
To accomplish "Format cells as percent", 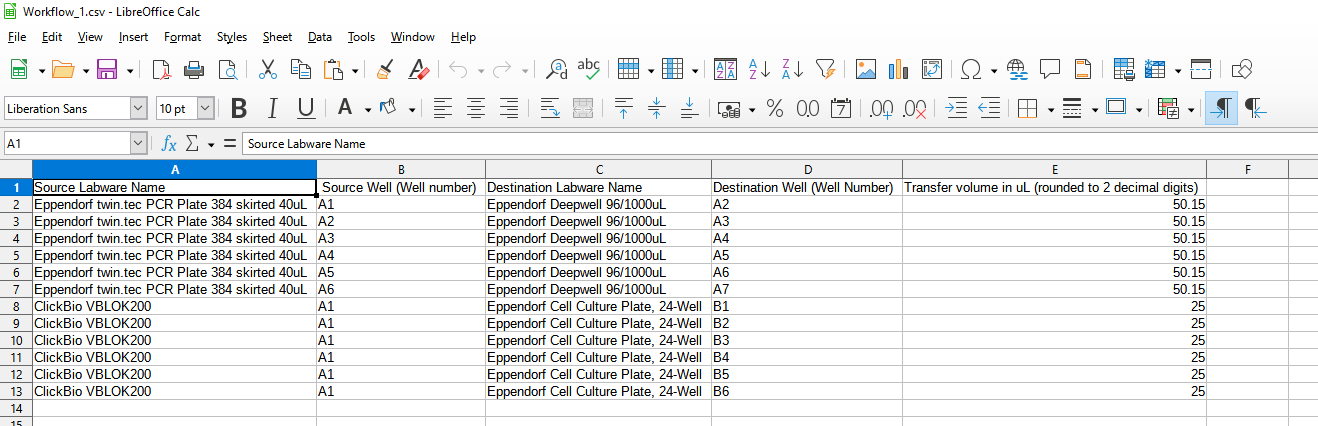I will click(774, 108).
